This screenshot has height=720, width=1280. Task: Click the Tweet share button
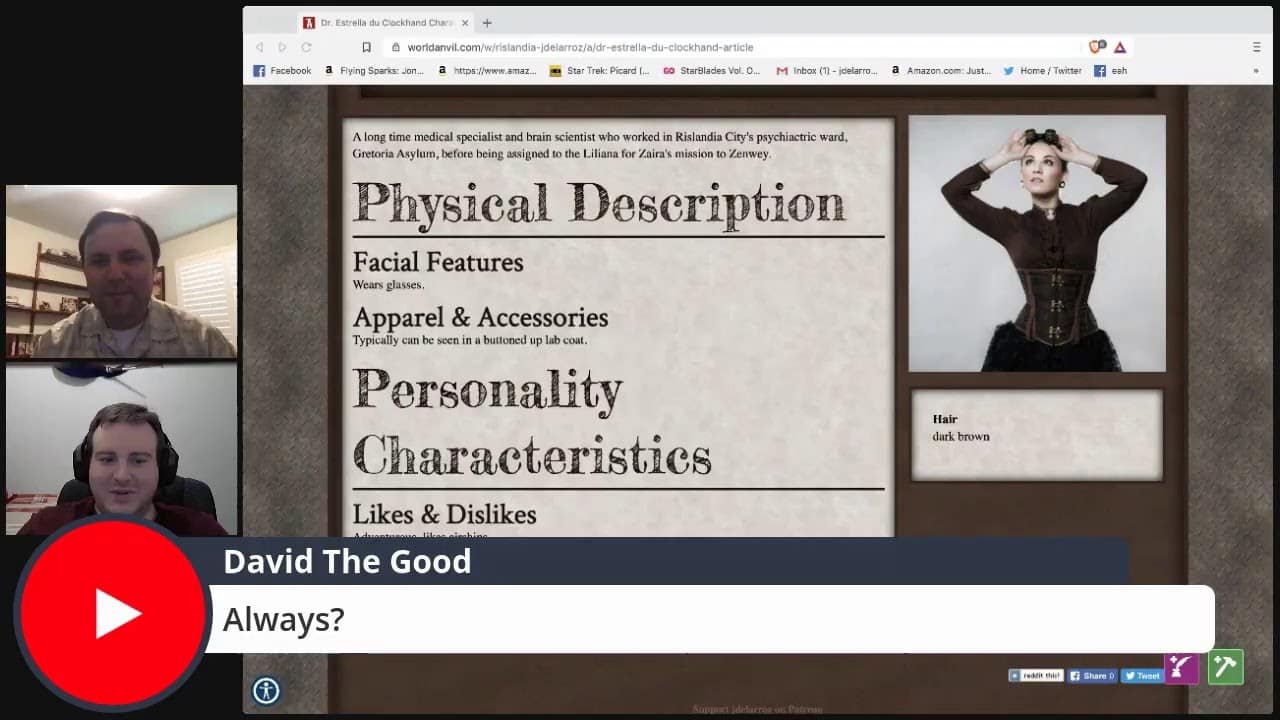coord(1141,676)
